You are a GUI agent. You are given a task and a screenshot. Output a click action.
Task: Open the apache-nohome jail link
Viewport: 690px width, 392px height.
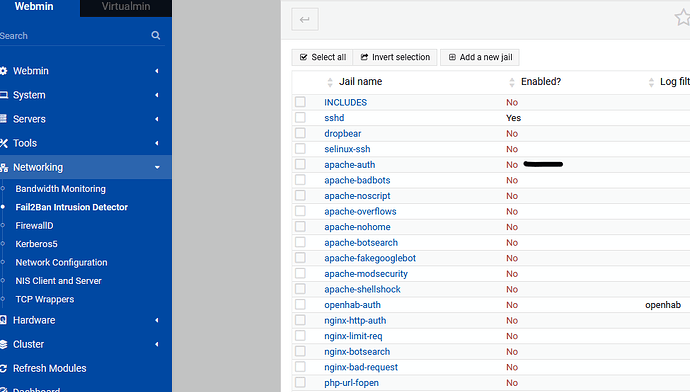tap(357, 227)
